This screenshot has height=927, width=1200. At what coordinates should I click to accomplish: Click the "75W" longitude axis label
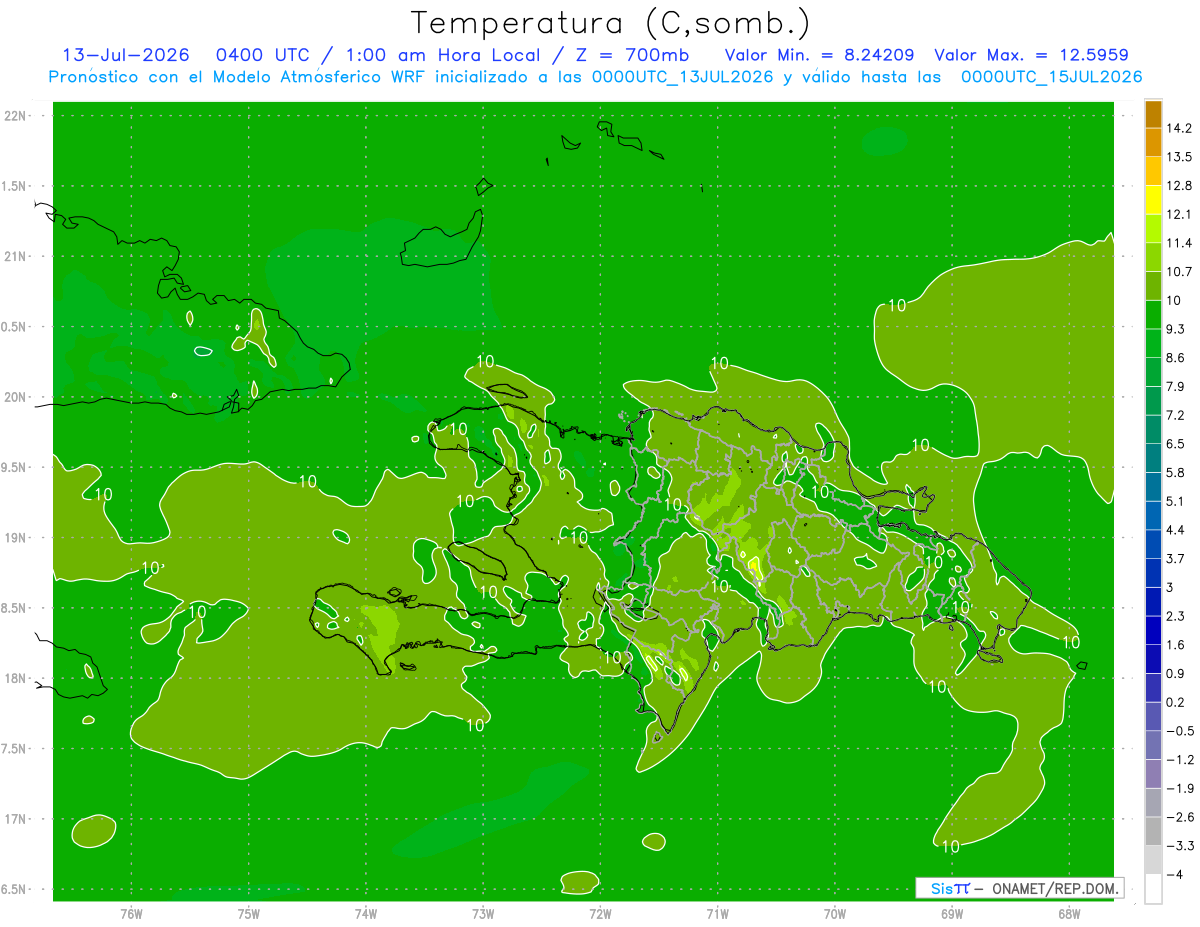point(249,913)
